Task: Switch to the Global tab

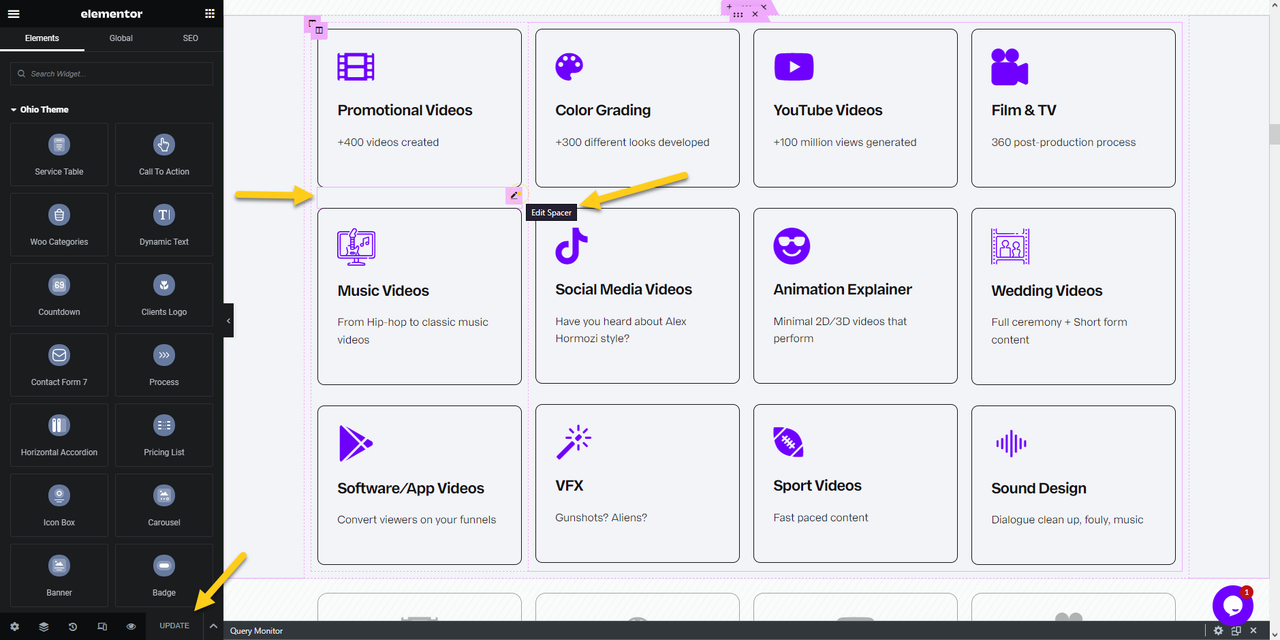Action: pos(121,38)
